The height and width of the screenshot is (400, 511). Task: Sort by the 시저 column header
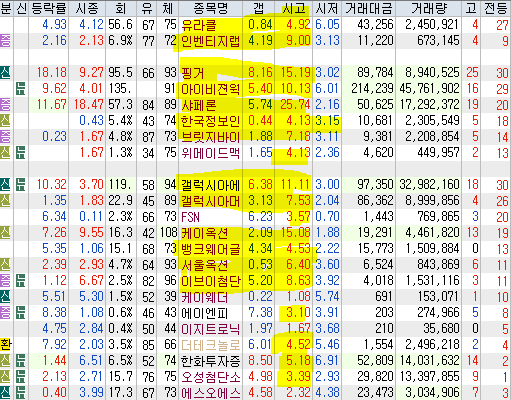[327, 8]
